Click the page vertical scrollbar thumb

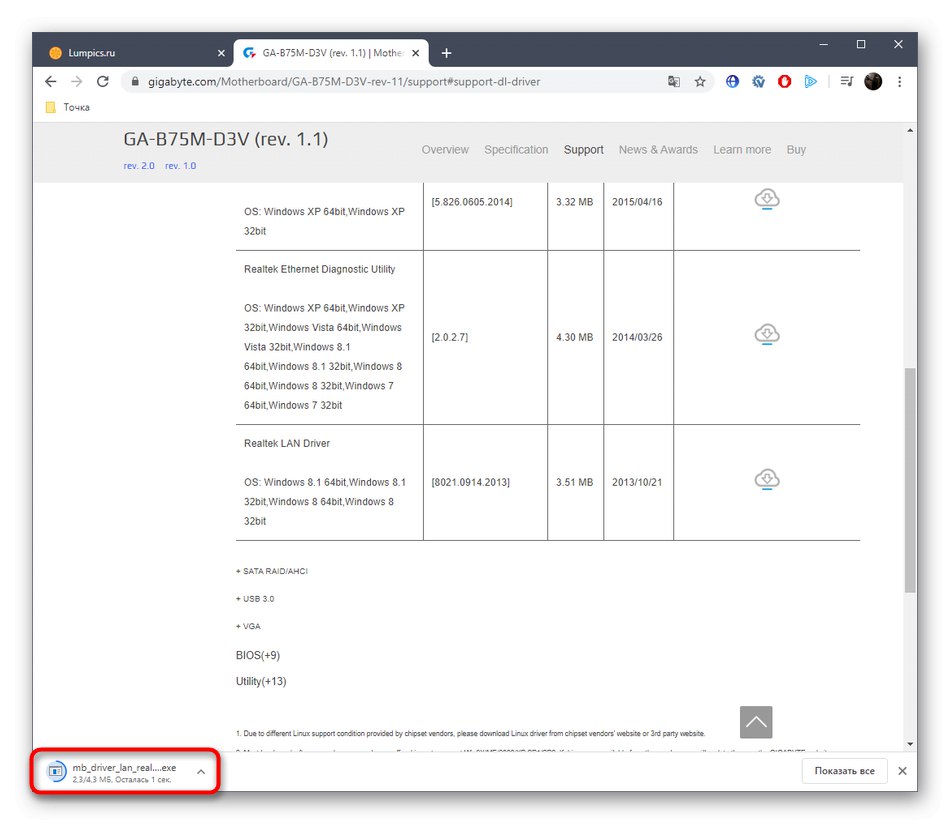click(x=909, y=480)
